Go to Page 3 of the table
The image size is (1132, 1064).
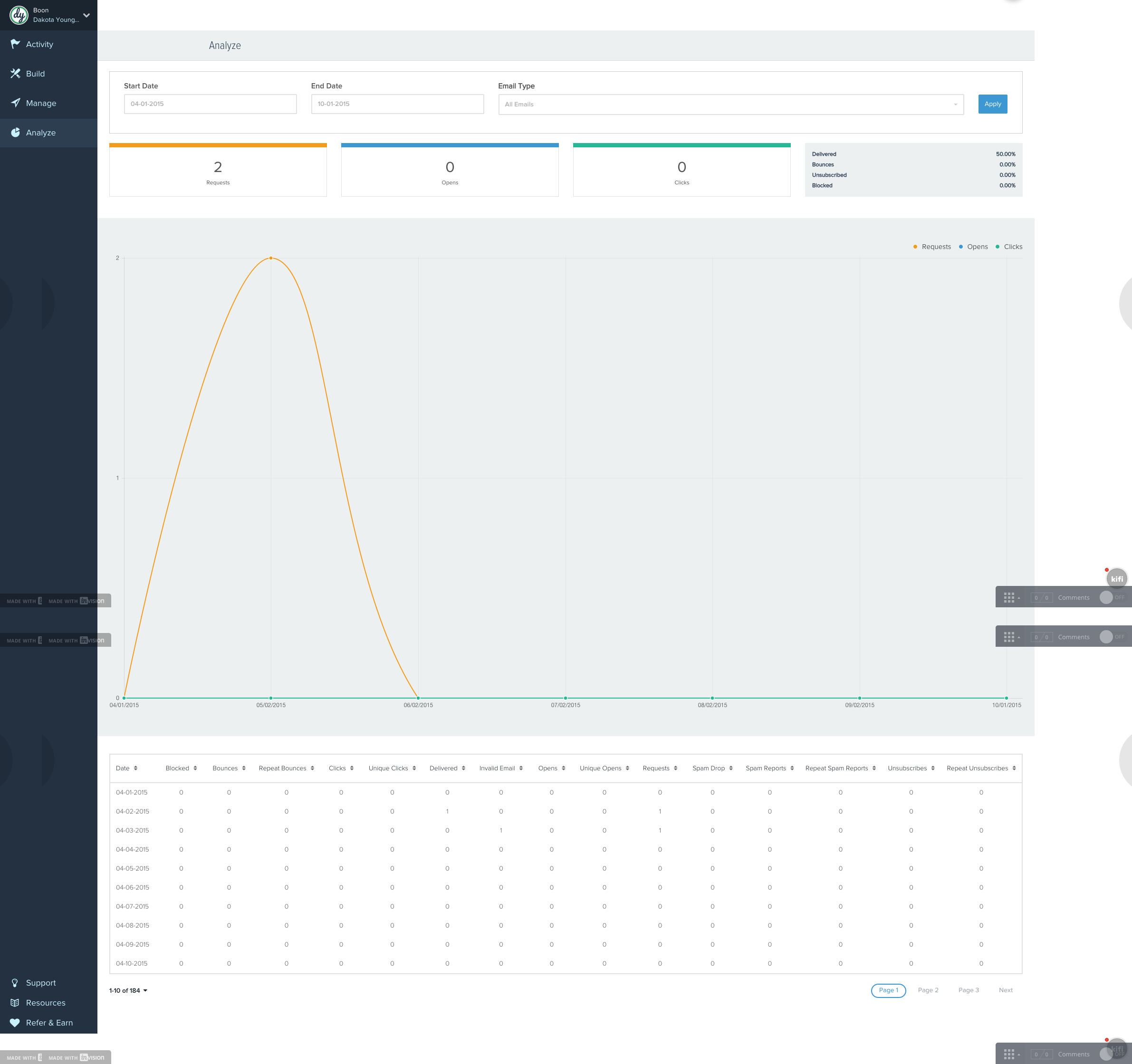click(969, 990)
